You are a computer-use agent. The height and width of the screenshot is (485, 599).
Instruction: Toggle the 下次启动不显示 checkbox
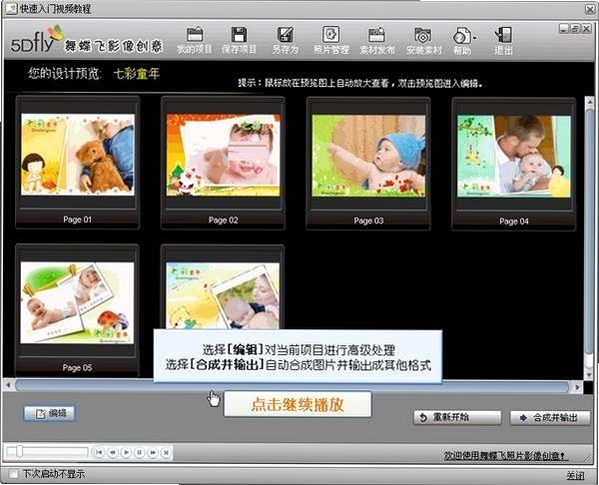point(13,474)
